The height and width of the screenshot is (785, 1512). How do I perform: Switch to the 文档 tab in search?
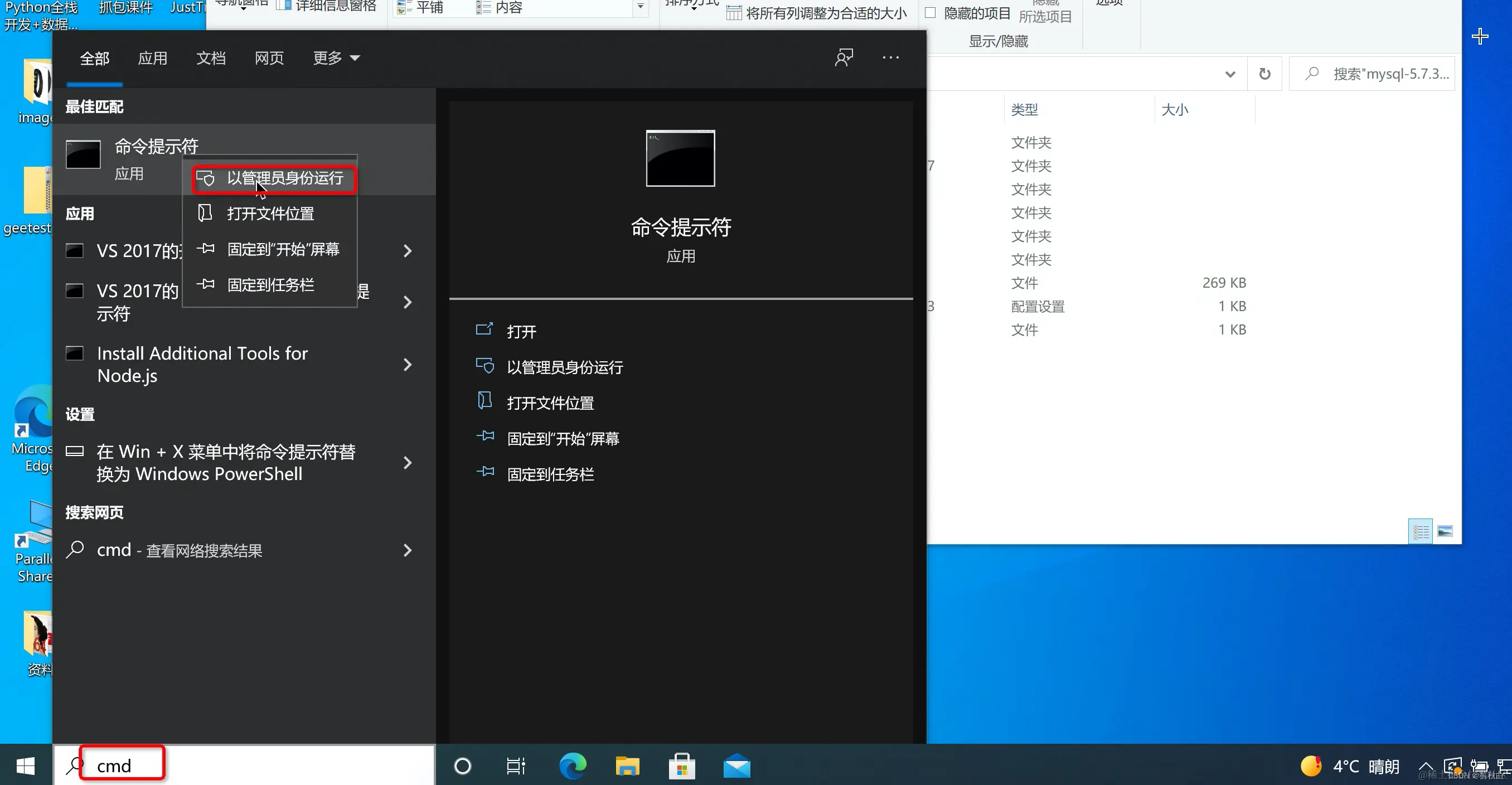tap(211, 57)
